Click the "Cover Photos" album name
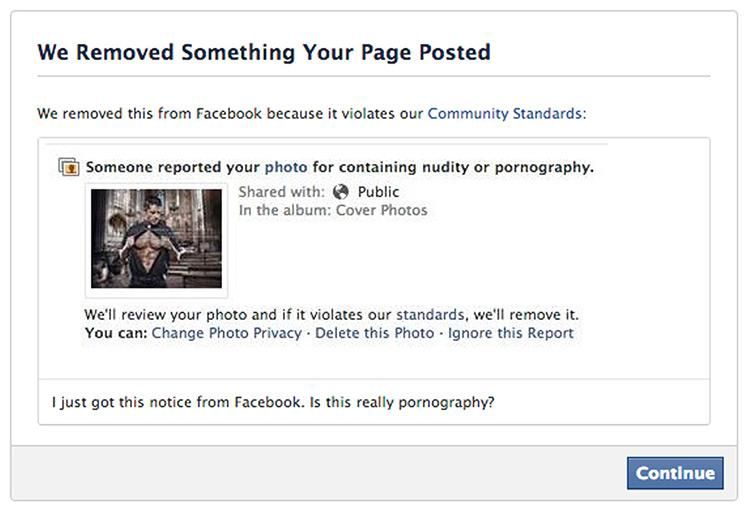This screenshot has width=750, height=511. [384, 211]
